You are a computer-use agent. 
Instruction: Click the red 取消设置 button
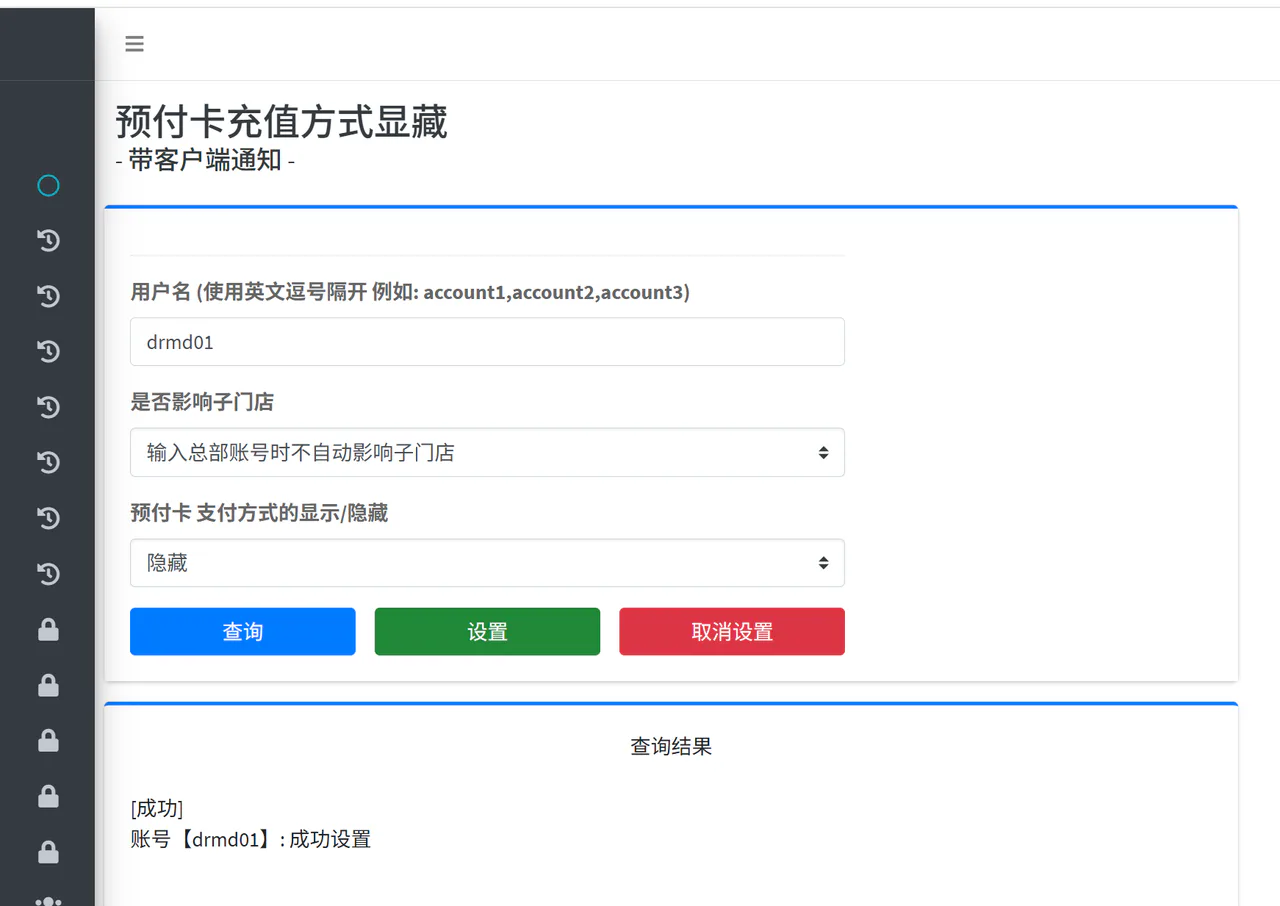click(x=732, y=632)
